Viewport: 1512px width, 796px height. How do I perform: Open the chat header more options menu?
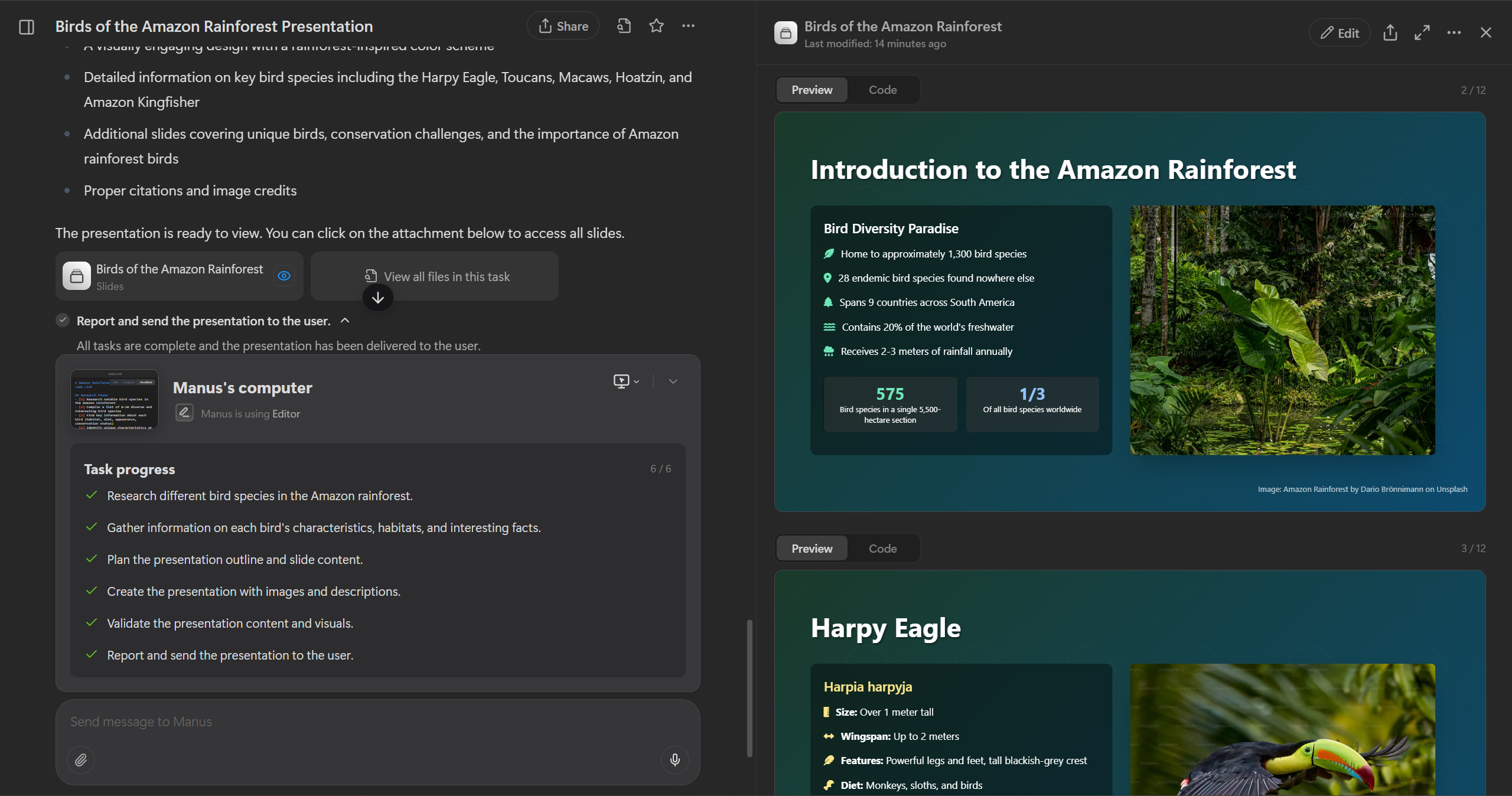pyautogui.click(x=688, y=26)
